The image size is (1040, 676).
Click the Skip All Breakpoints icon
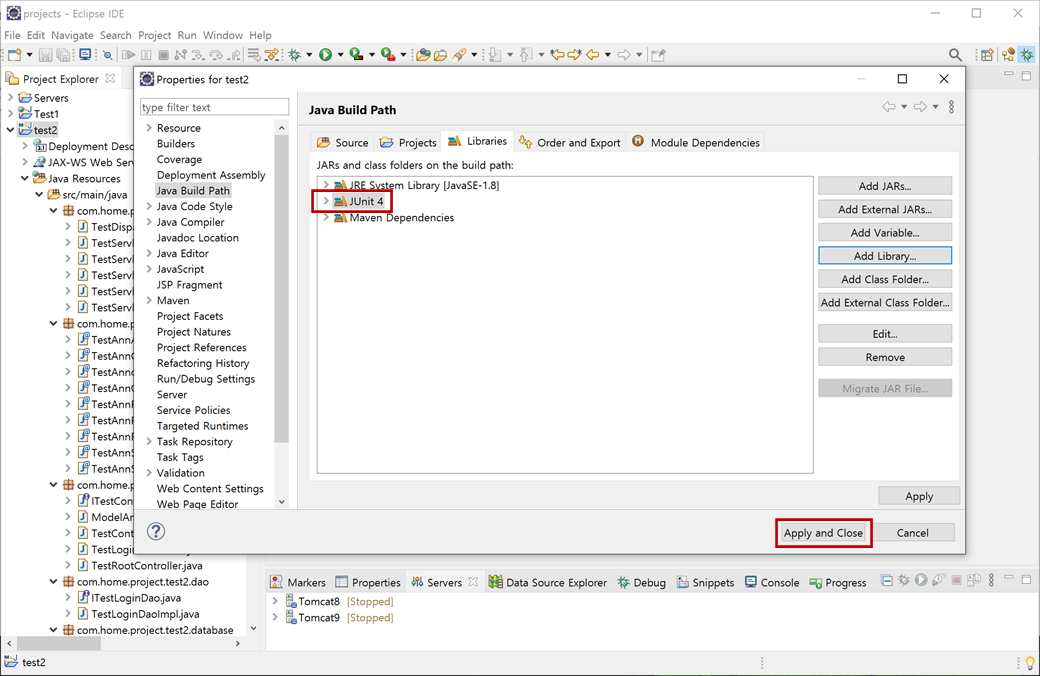(x=107, y=55)
